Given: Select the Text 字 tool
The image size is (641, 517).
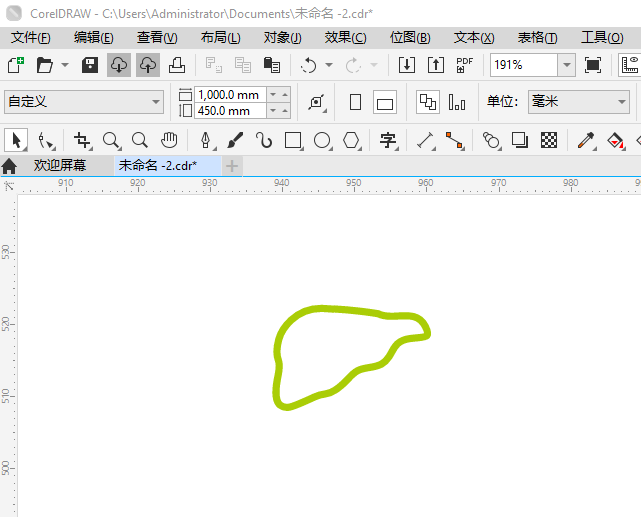Looking at the screenshot, I should pos(388,140).
